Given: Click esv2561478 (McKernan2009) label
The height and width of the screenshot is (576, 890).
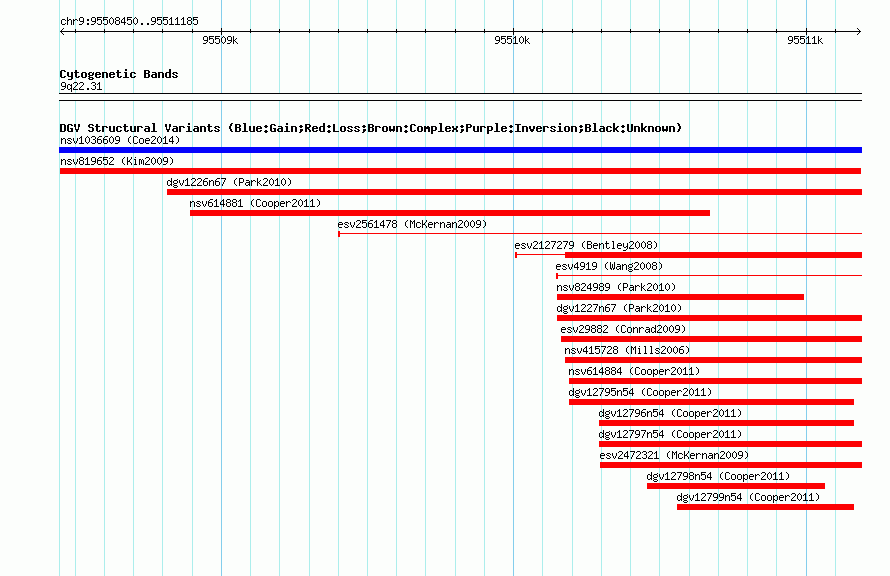Looking at the screenshot, I should [412, 224].
